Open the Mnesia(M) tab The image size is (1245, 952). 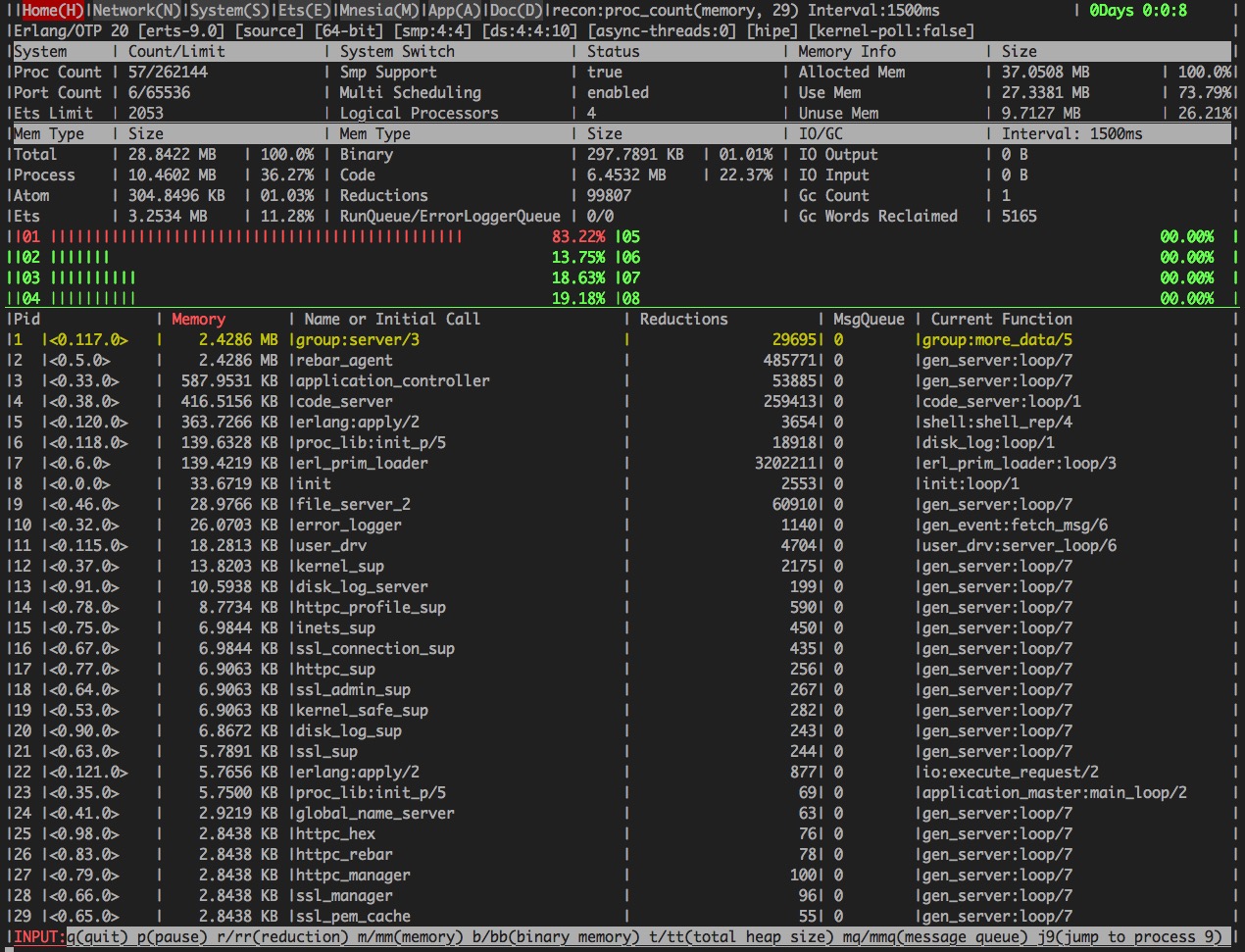pos(379,10)
